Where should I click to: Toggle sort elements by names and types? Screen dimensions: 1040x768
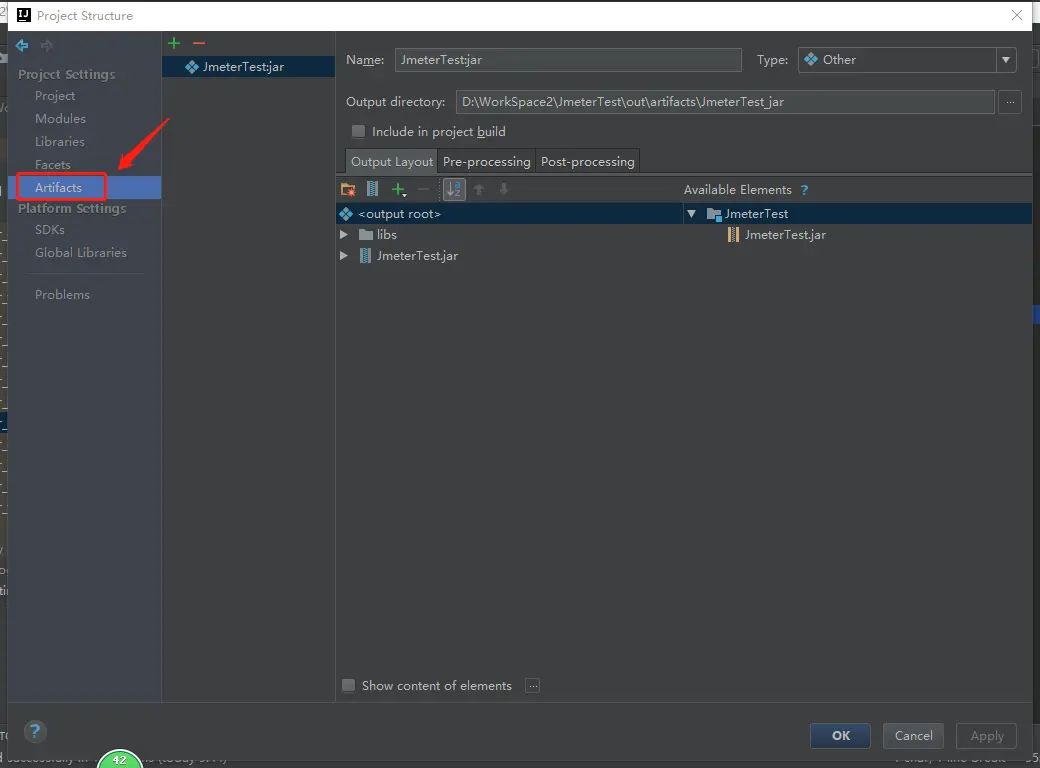[x=454, y=190]
